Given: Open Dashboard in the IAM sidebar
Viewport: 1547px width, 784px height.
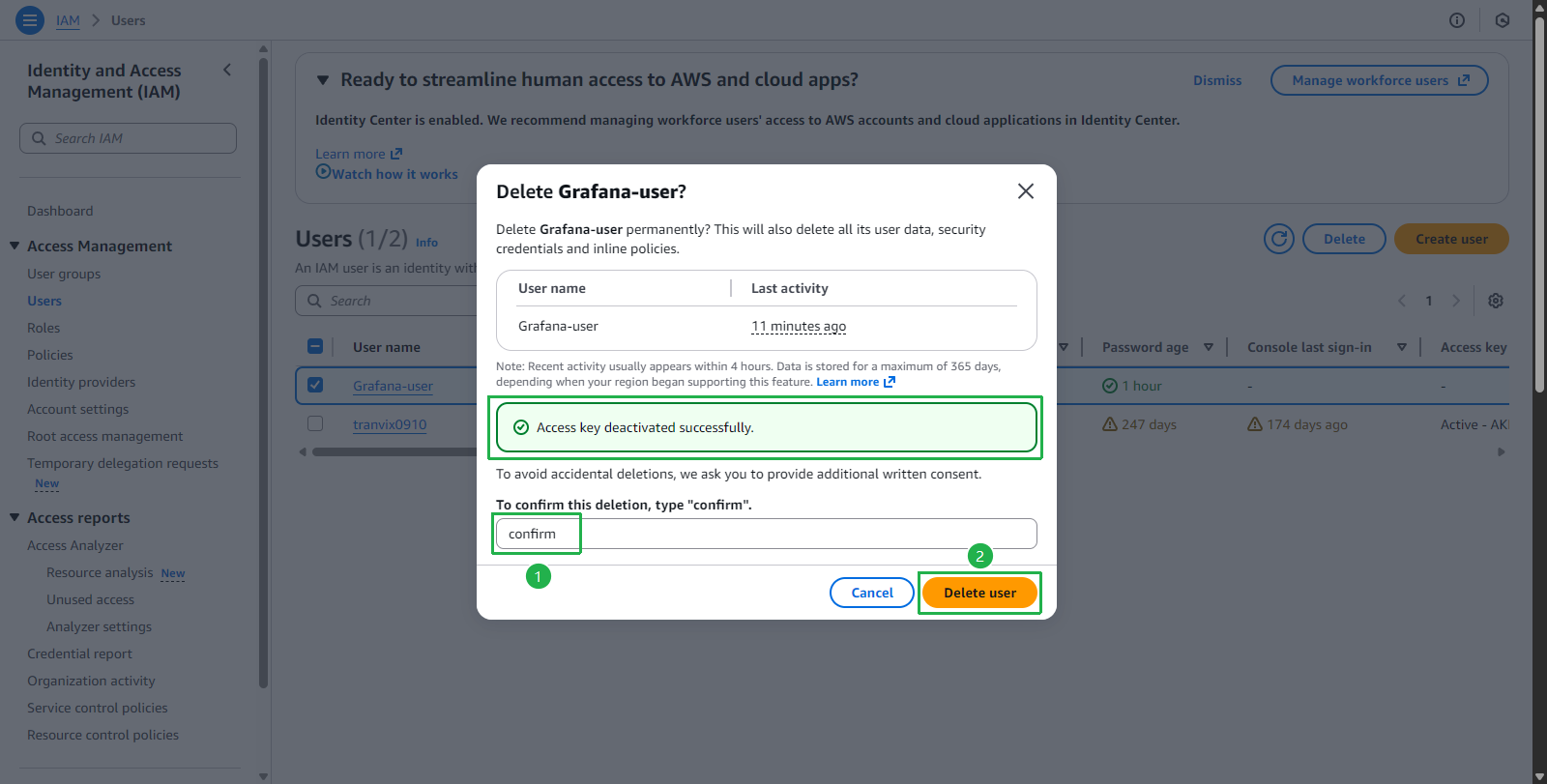Looking at the screenshot, I should coord(60,211).
